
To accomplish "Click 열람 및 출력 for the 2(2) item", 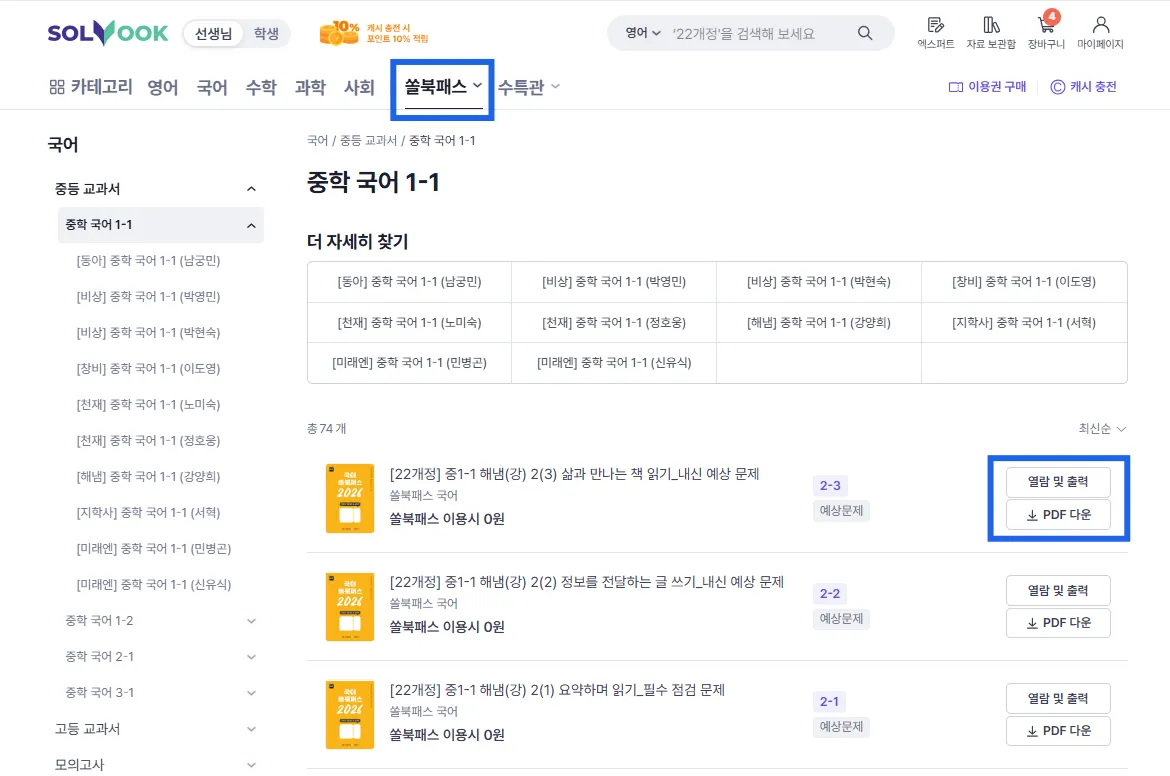I will [x=1058, y=590].
